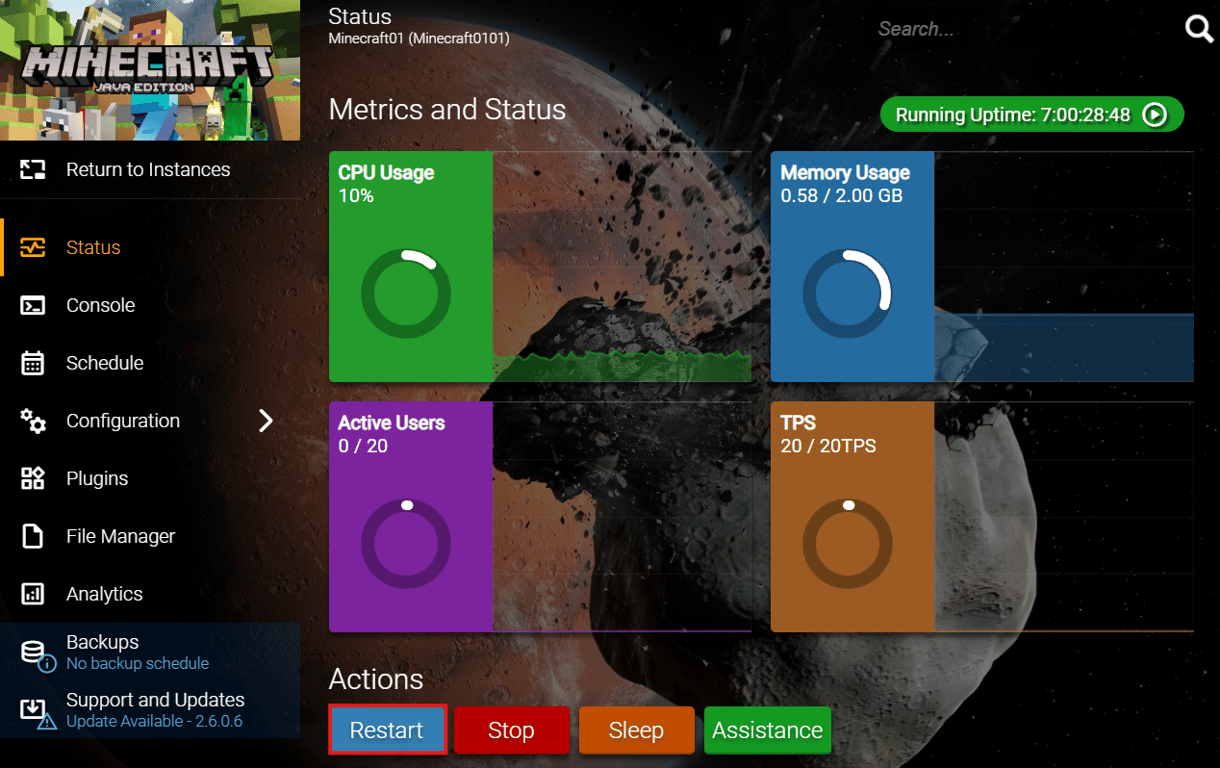This screenshot has height=768, width=1220.
Task: Select the Analytics chart icon
Action: tap(34, 594)
